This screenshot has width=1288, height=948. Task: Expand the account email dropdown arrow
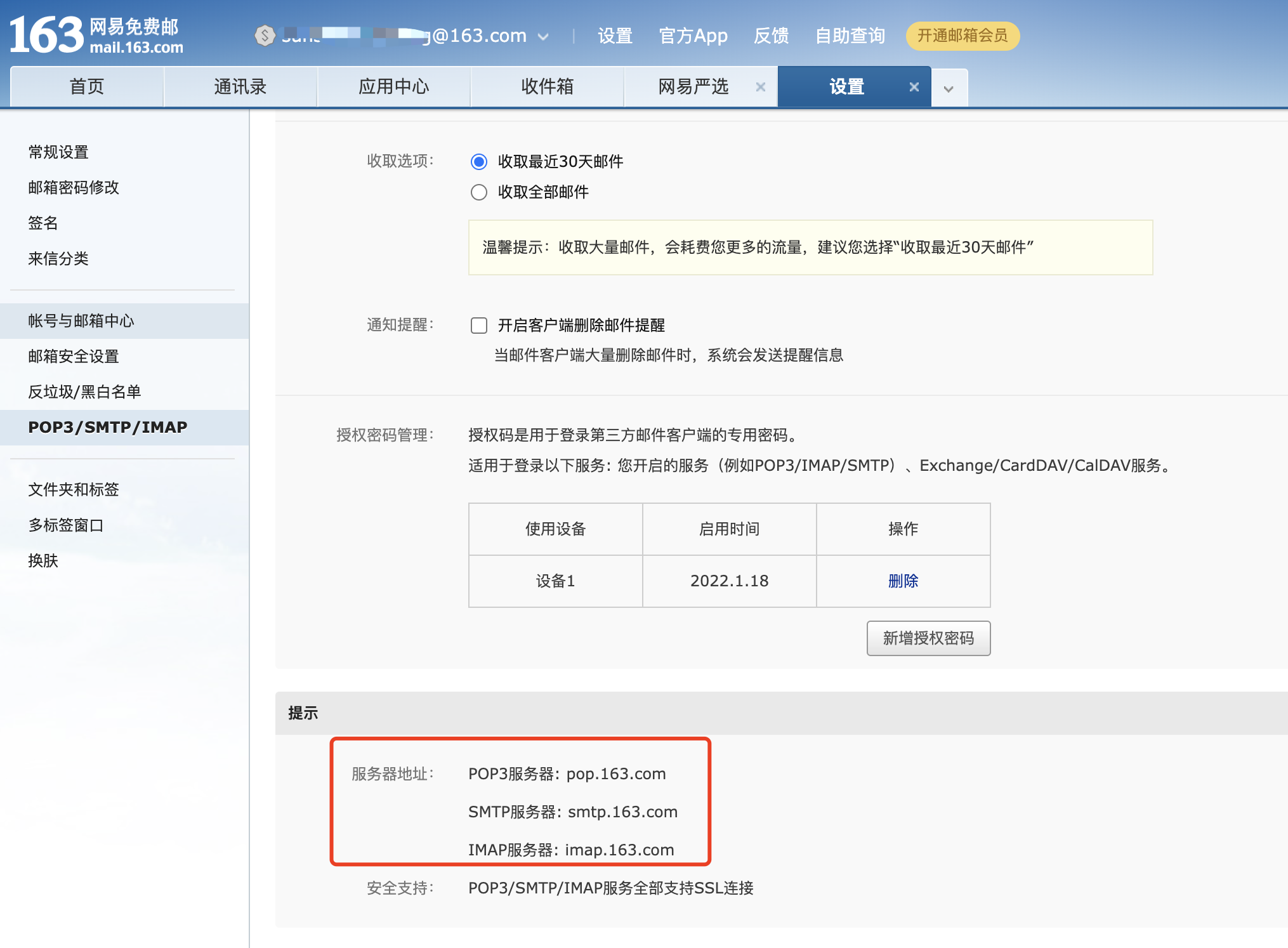pos(543,37)
